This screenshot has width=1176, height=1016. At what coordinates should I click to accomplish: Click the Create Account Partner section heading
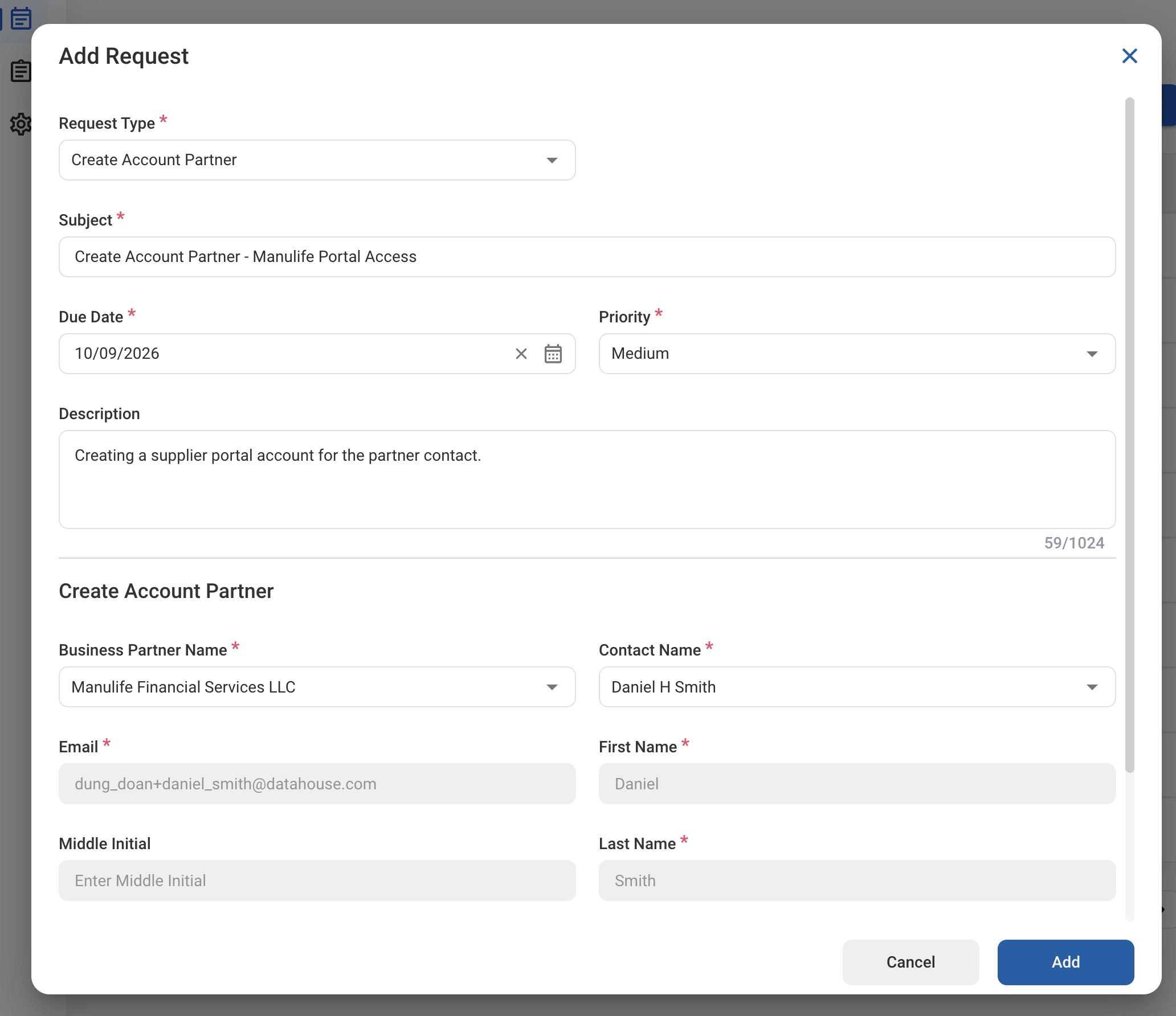[166, 591]
